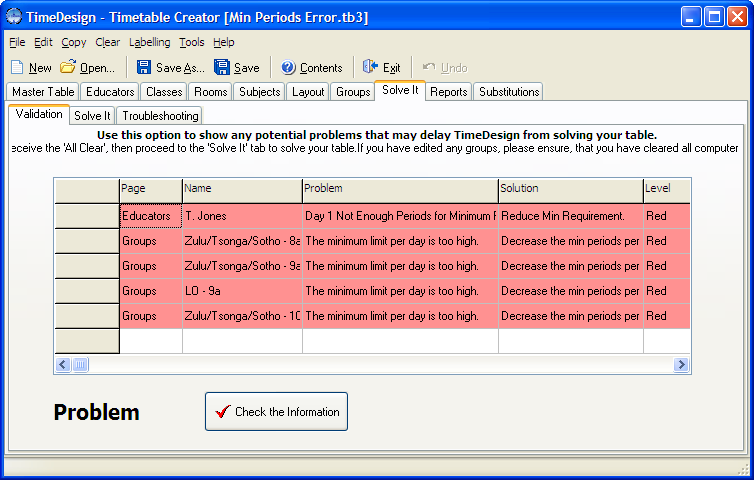Select the T. Jones name cell
This screenshot has height=480, width=754.
click(242, 216)
